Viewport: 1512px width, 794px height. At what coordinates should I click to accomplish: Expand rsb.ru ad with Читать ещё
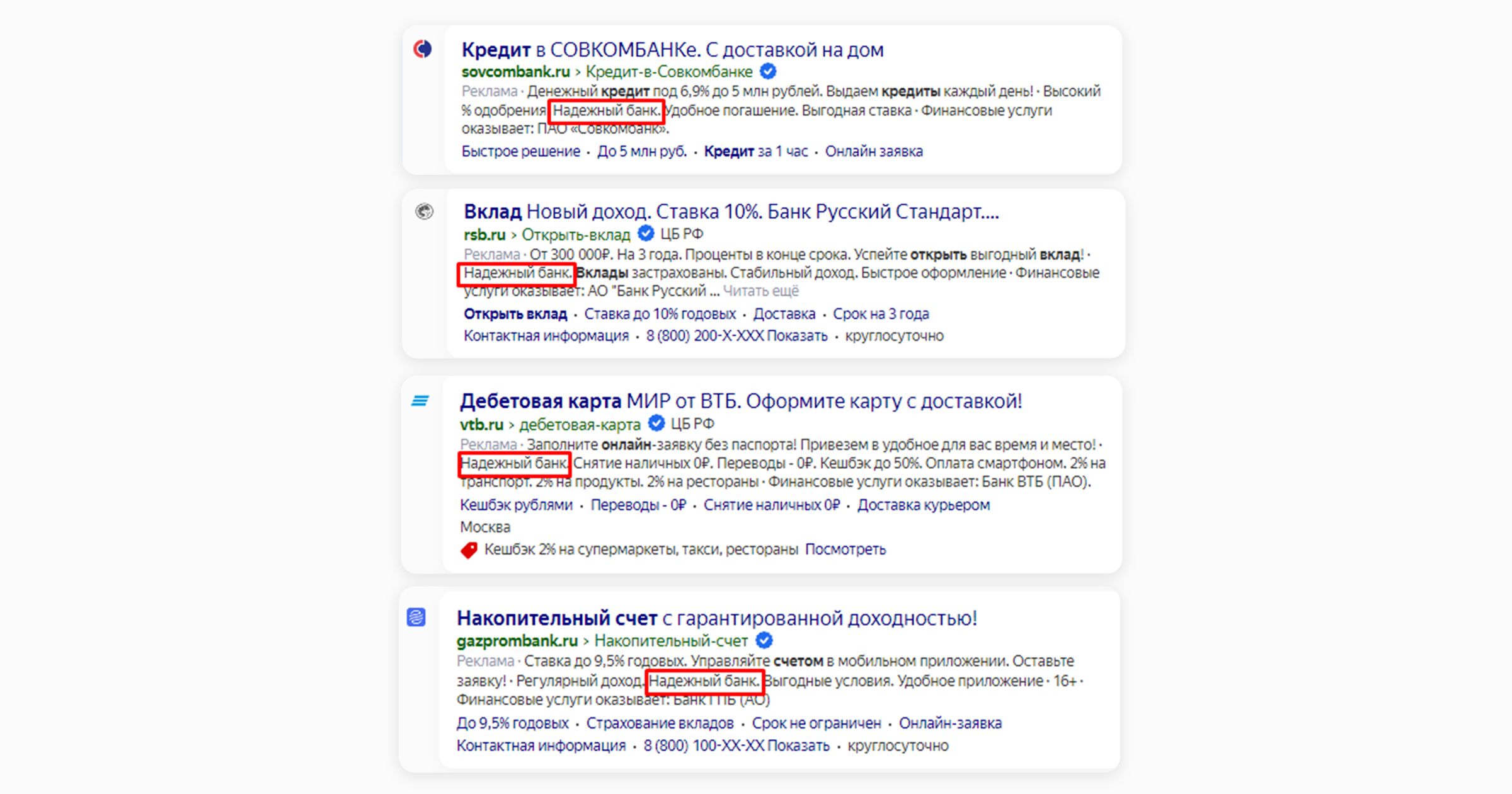761,291
